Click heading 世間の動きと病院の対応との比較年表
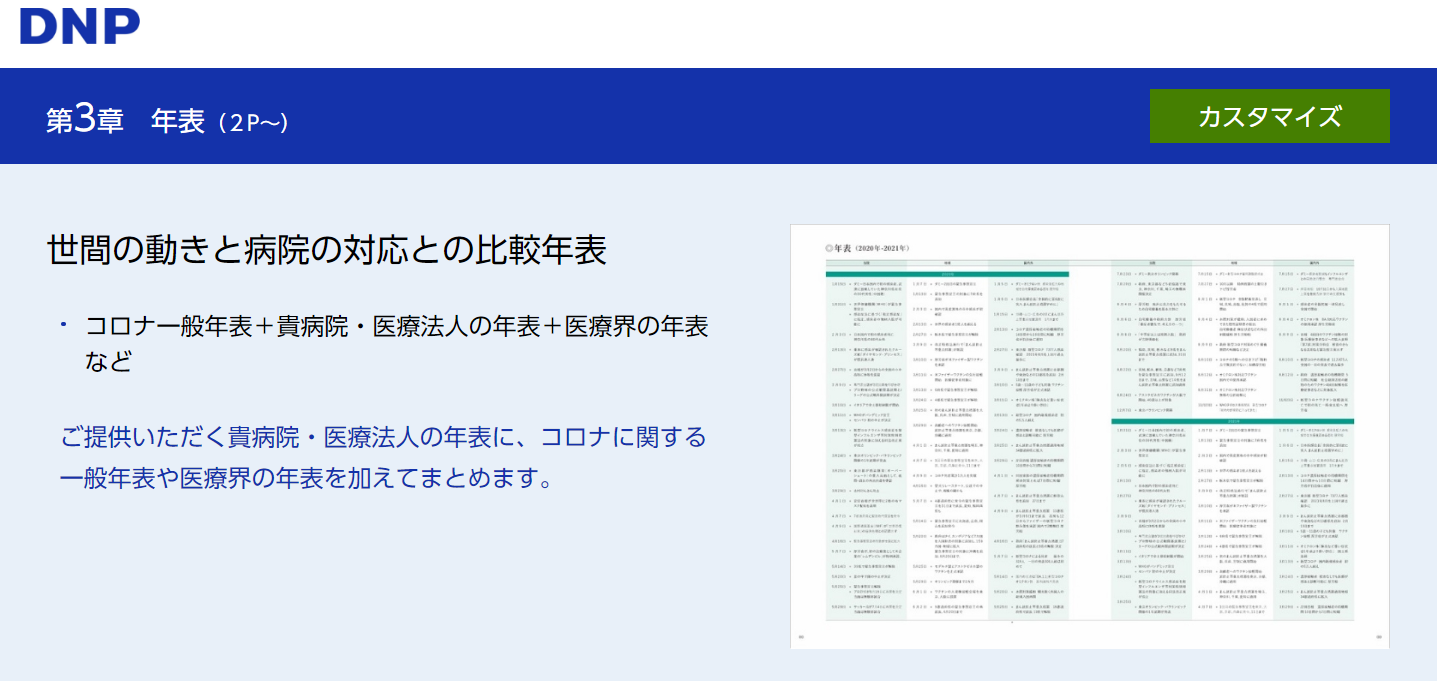Screen dimensions: 1437x681 tap(327, 250)
